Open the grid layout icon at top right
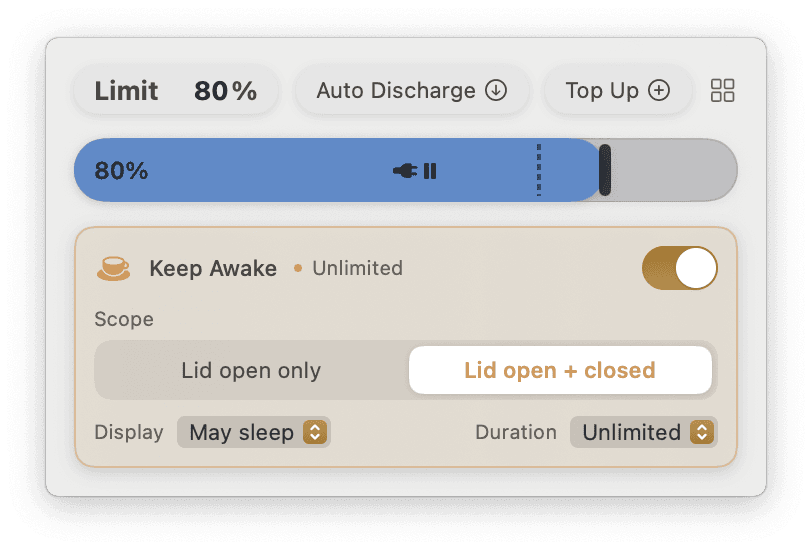The width and height of the screenshot is (812, 550). tap(722, 91)
